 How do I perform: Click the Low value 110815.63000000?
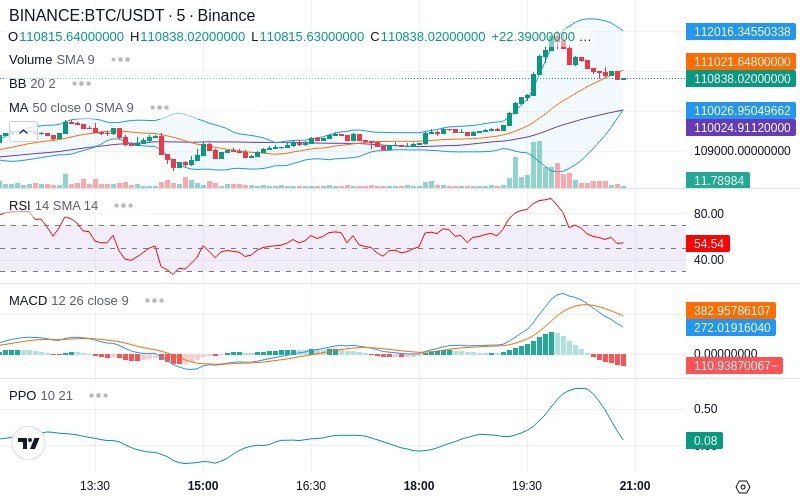[x=312, y=37]
